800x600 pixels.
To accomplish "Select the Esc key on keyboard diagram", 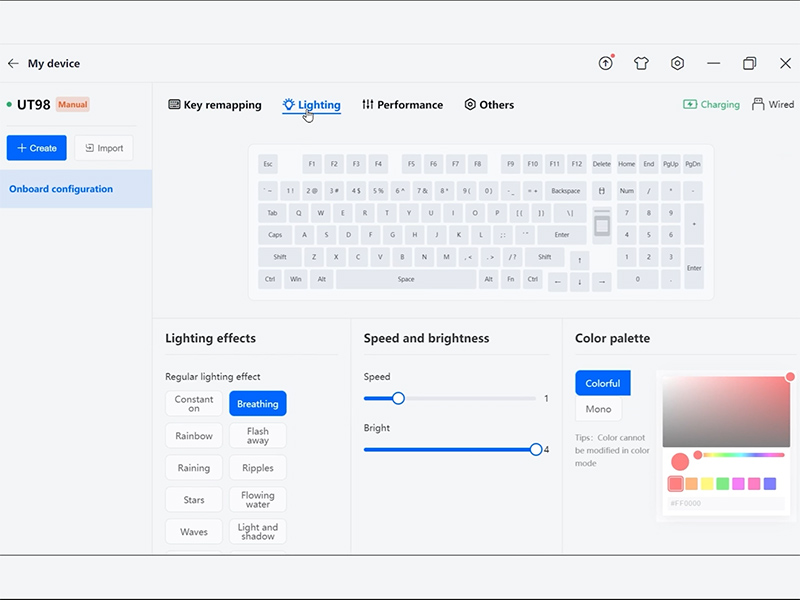I will [268, 164].
